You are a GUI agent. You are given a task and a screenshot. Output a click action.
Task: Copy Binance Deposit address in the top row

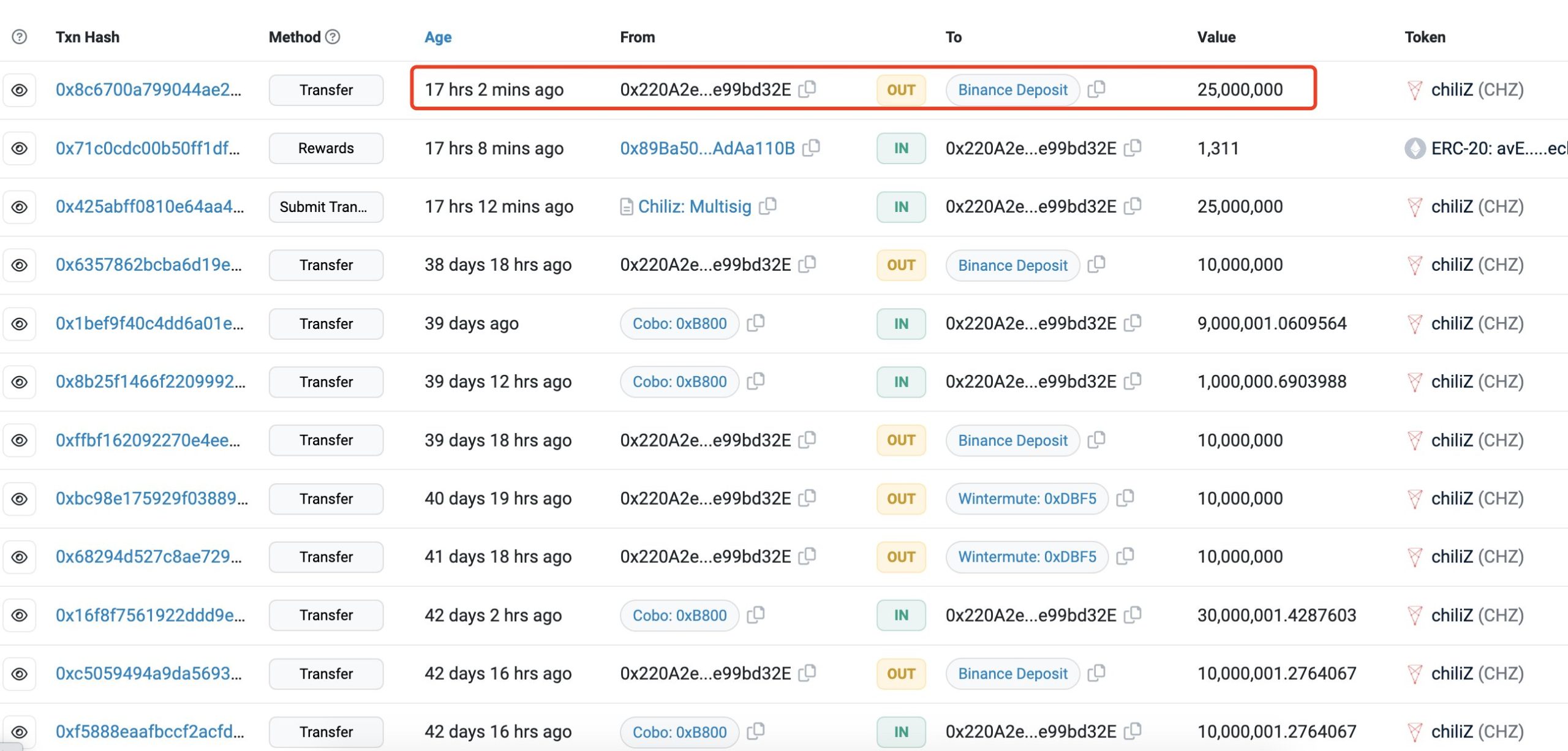point(1096,89)
